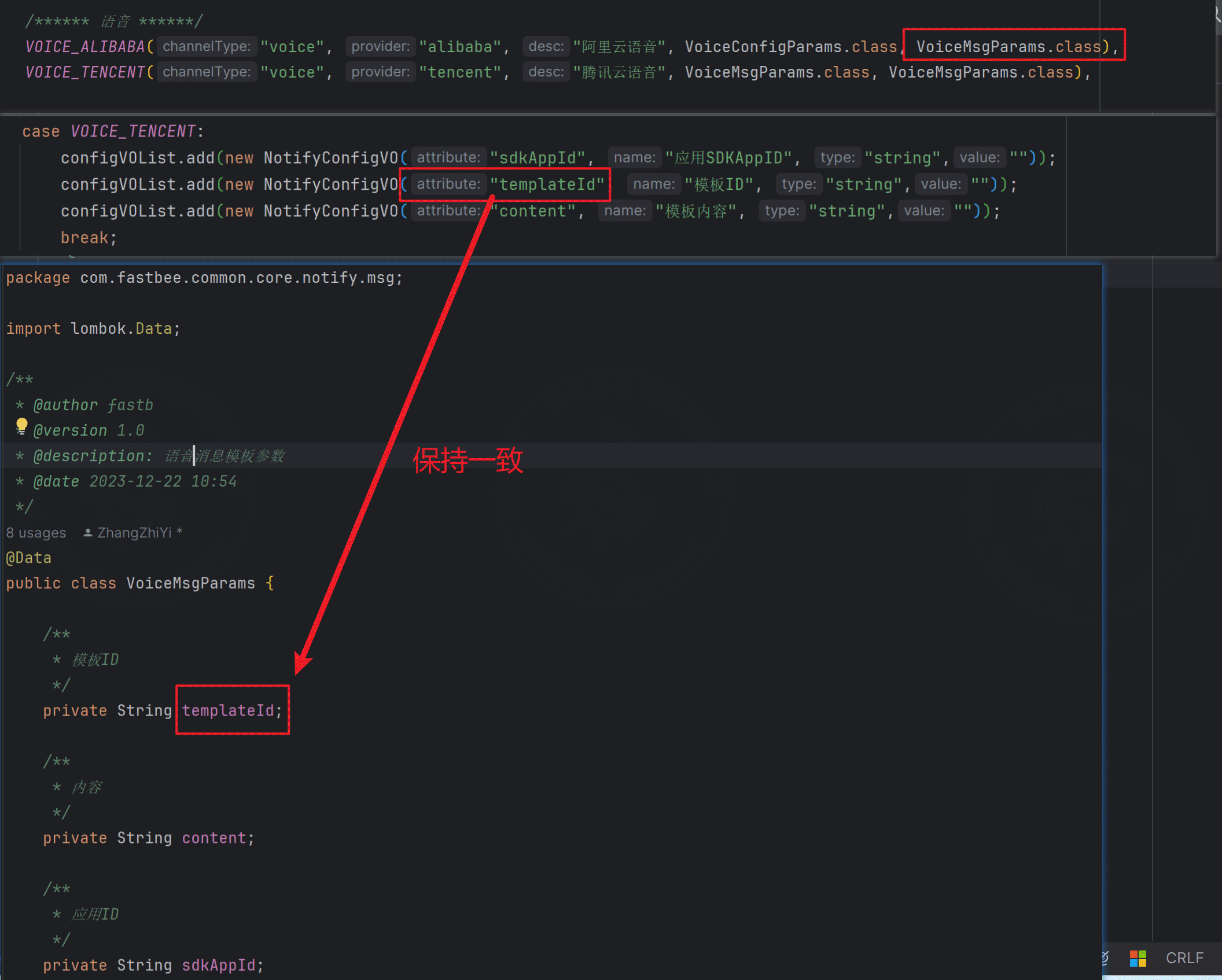Click the VoiceMsgParams class name declaration
Viewport: 1222px width, 980px height.
190,584
